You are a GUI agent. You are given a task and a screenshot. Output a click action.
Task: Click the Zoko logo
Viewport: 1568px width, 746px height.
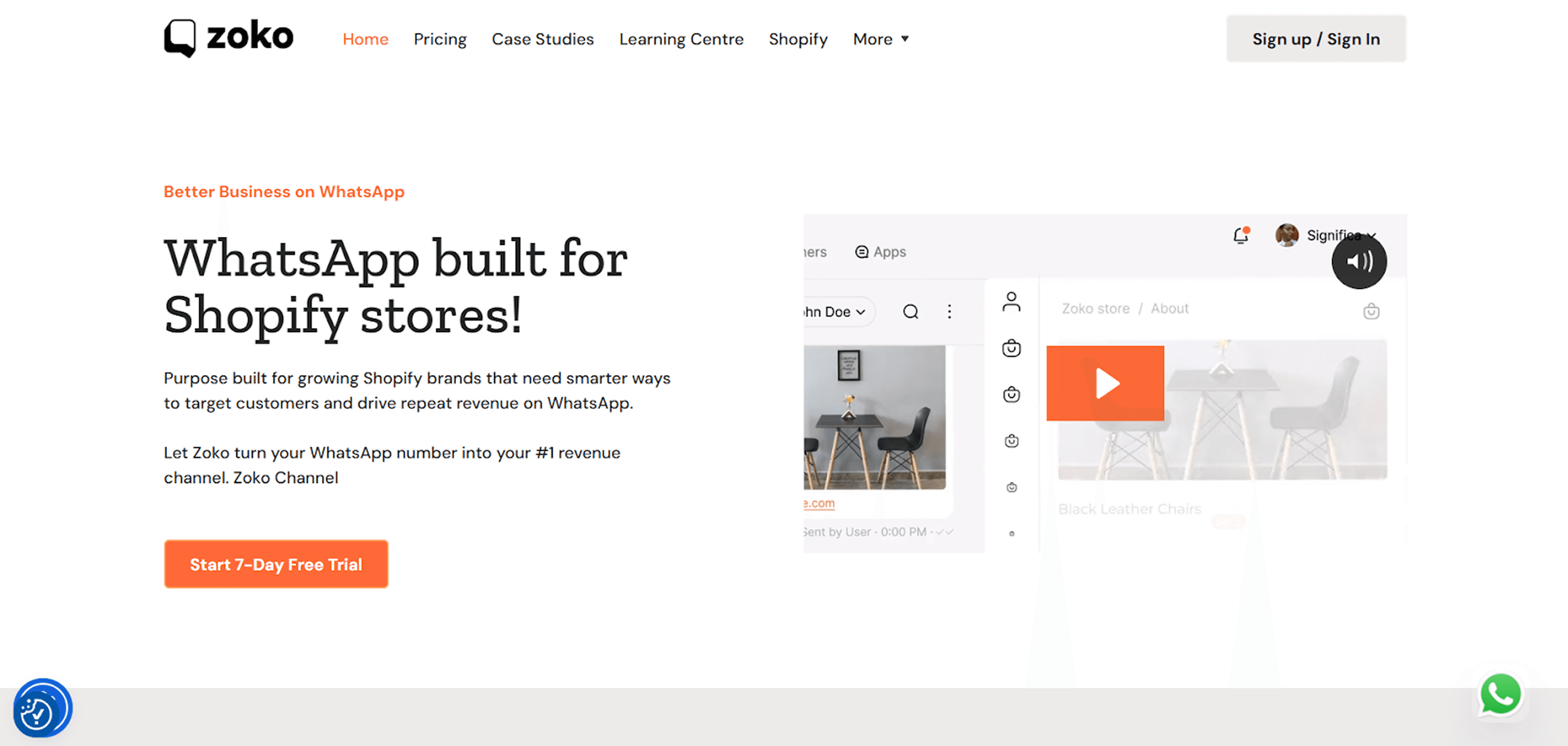coord(228,38)
